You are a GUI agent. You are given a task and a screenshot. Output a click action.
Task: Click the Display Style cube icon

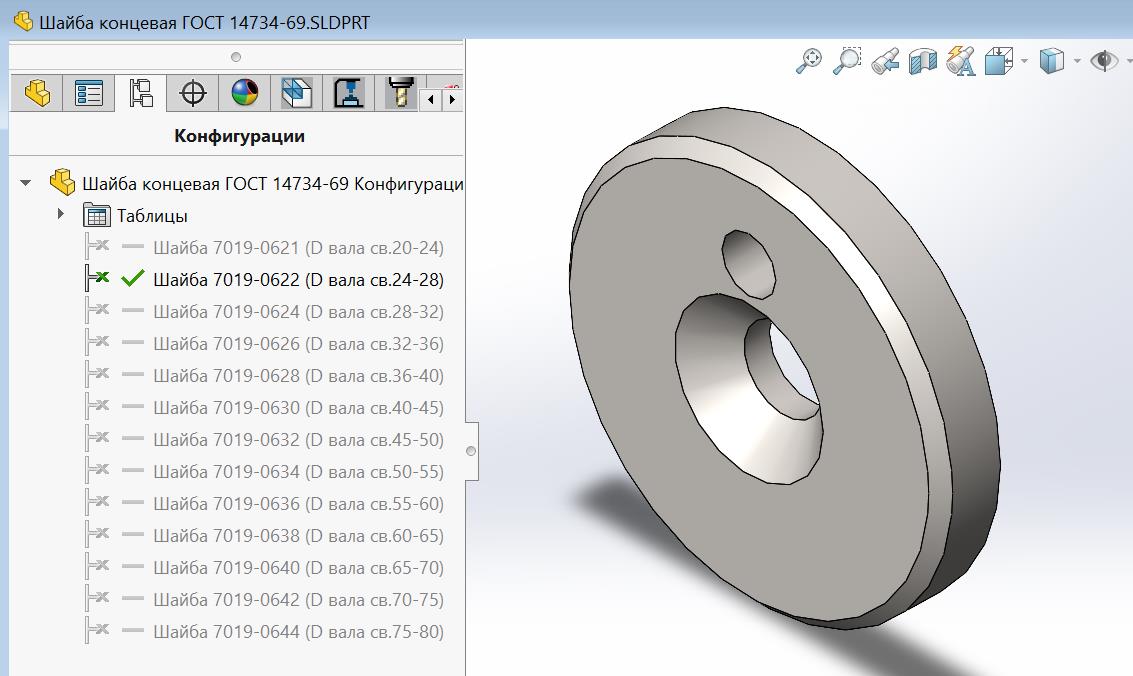[x=1051, y=61]
